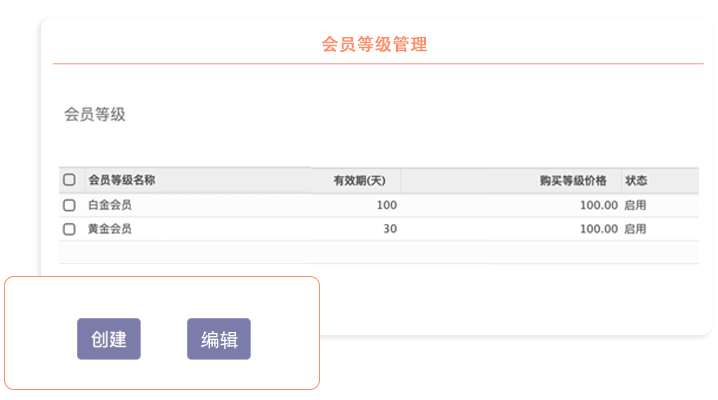The image size is (718, 400).
Task: Click the 100.00 price in 黄金会员 row
Action: click(598, 229)
